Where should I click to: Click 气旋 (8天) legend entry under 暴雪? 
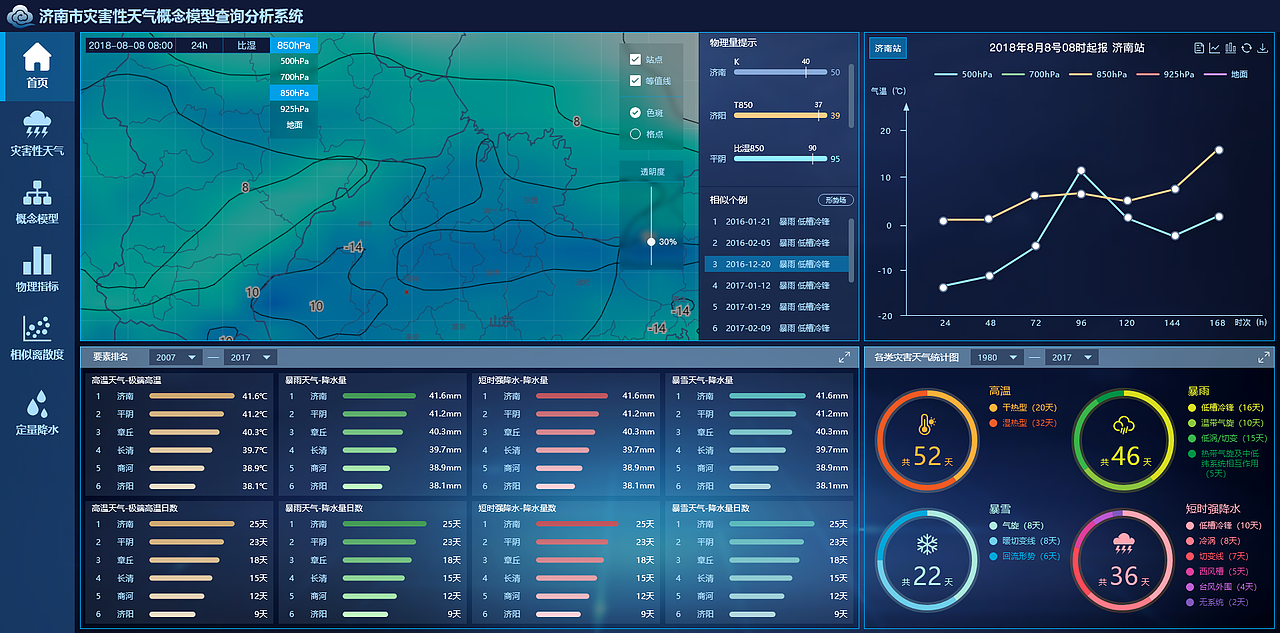[1017, 526]
